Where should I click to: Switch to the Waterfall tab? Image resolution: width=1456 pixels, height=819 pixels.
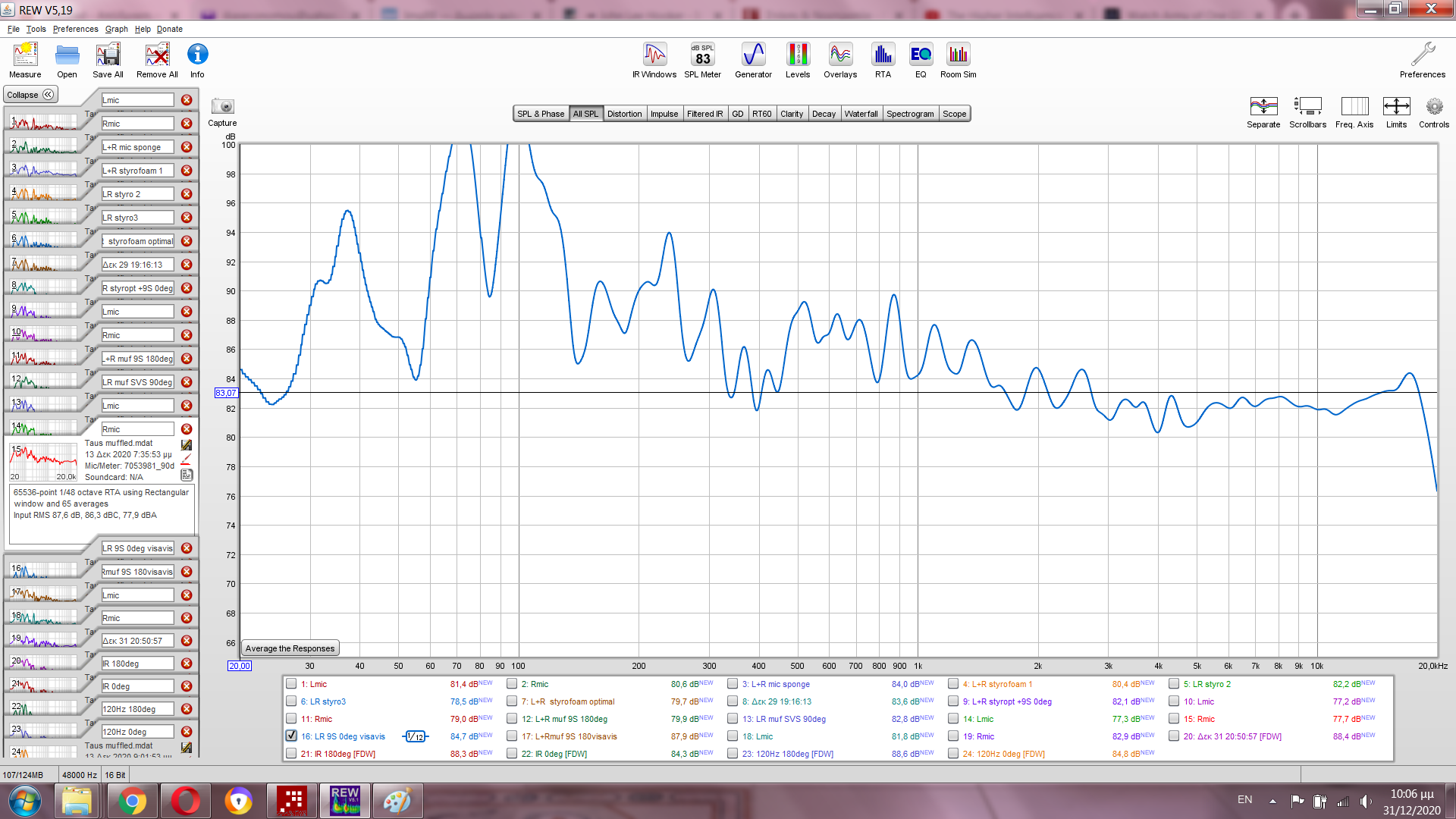(861, 114)
